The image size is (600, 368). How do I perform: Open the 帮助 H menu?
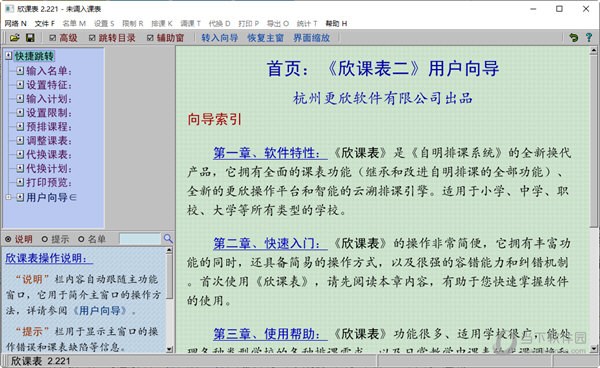[x=336, y=23]
